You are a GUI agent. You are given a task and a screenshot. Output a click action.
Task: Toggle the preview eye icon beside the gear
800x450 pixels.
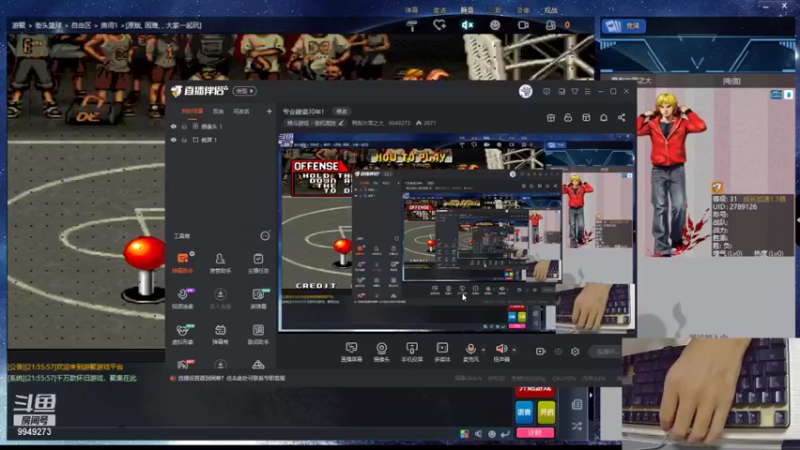tap(558, 352)
